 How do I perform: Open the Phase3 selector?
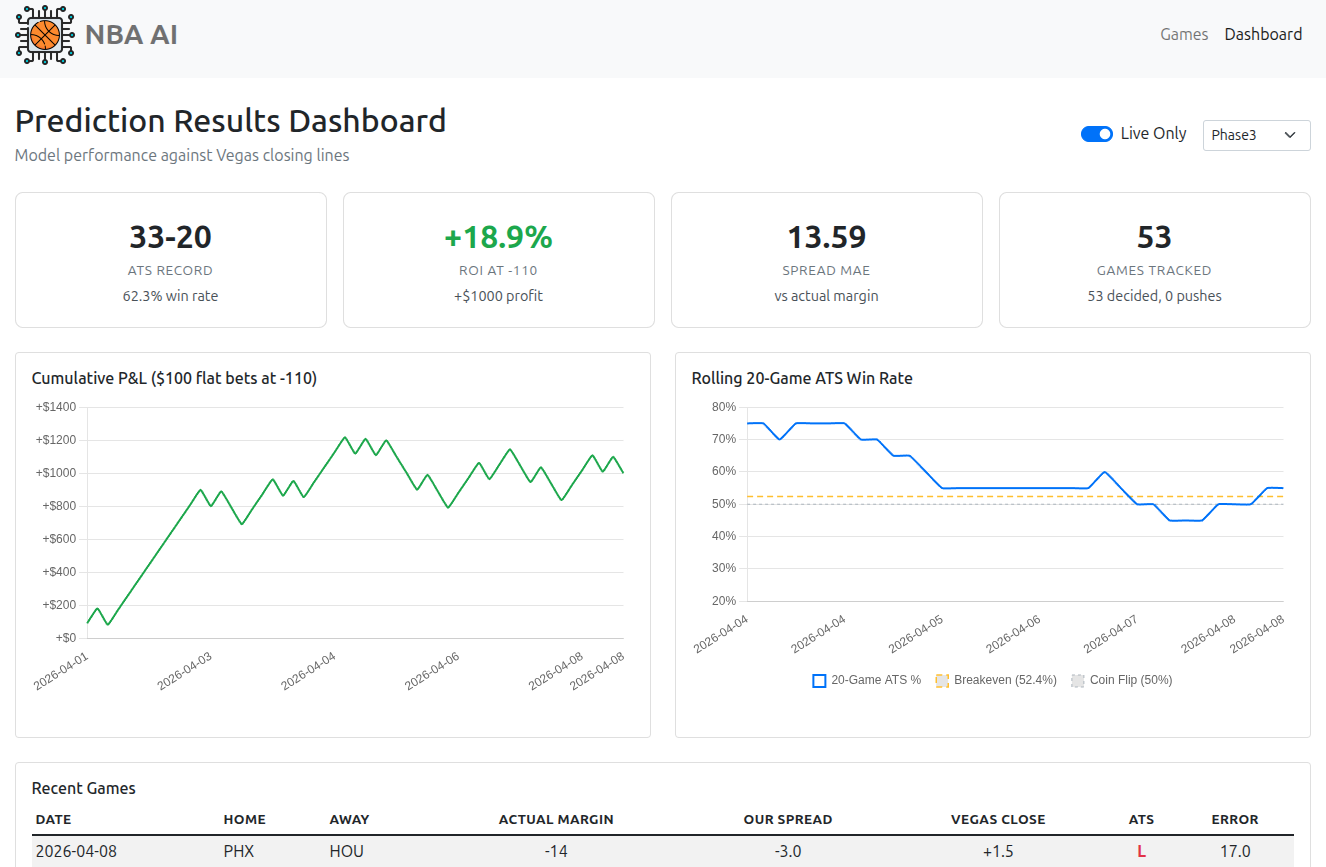click(1256, 135)
